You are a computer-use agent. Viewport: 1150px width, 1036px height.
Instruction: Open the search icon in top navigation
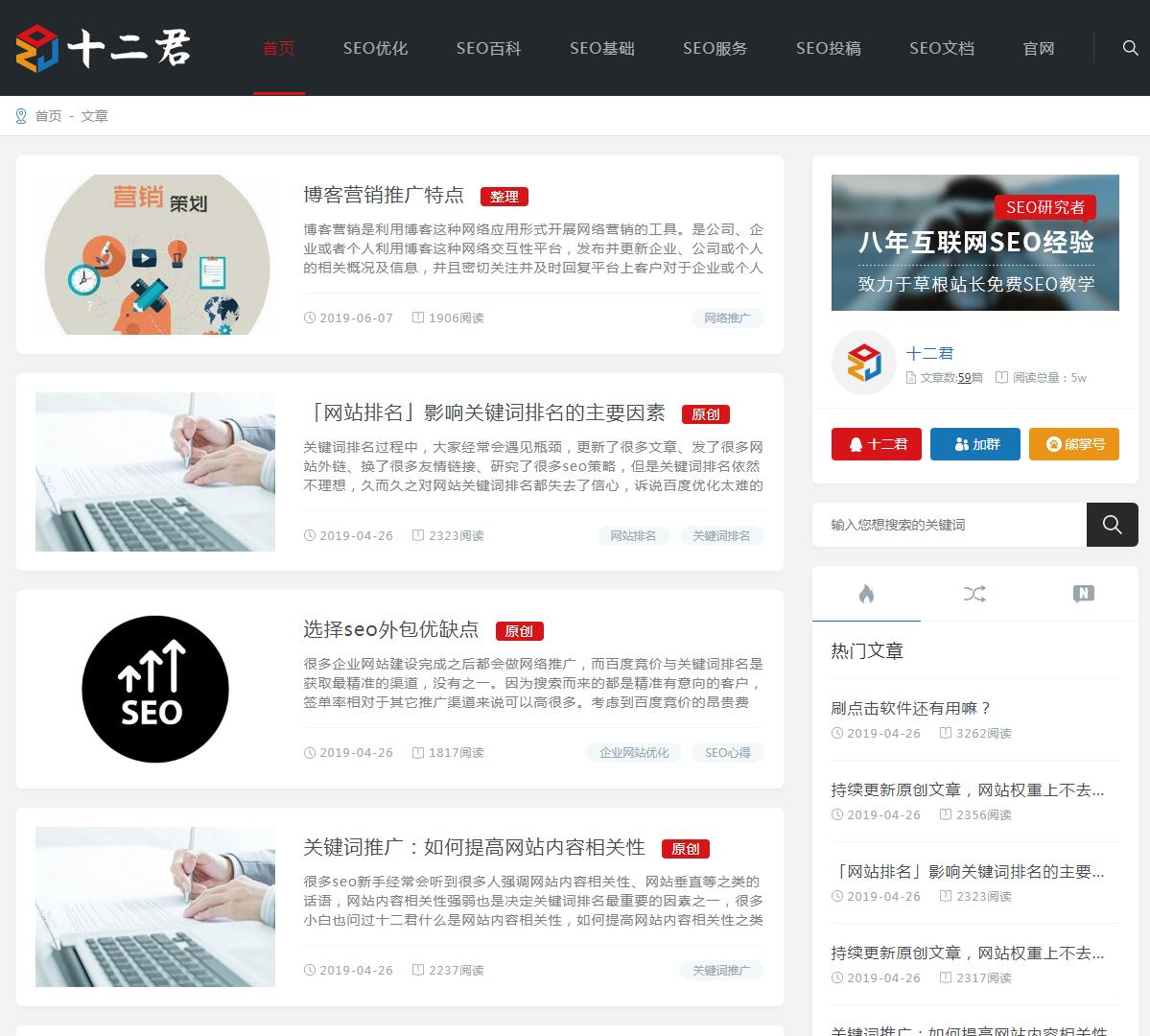1130,48
